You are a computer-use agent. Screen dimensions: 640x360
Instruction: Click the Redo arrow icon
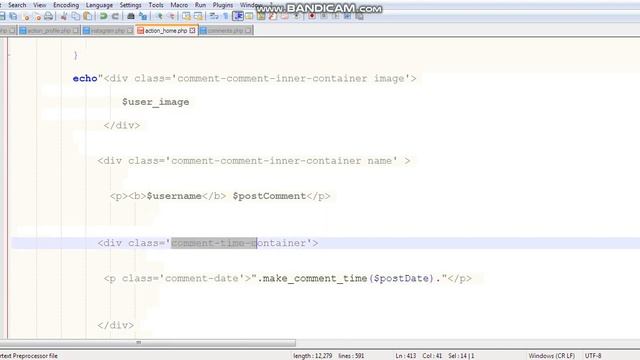(x=115, y=16)
